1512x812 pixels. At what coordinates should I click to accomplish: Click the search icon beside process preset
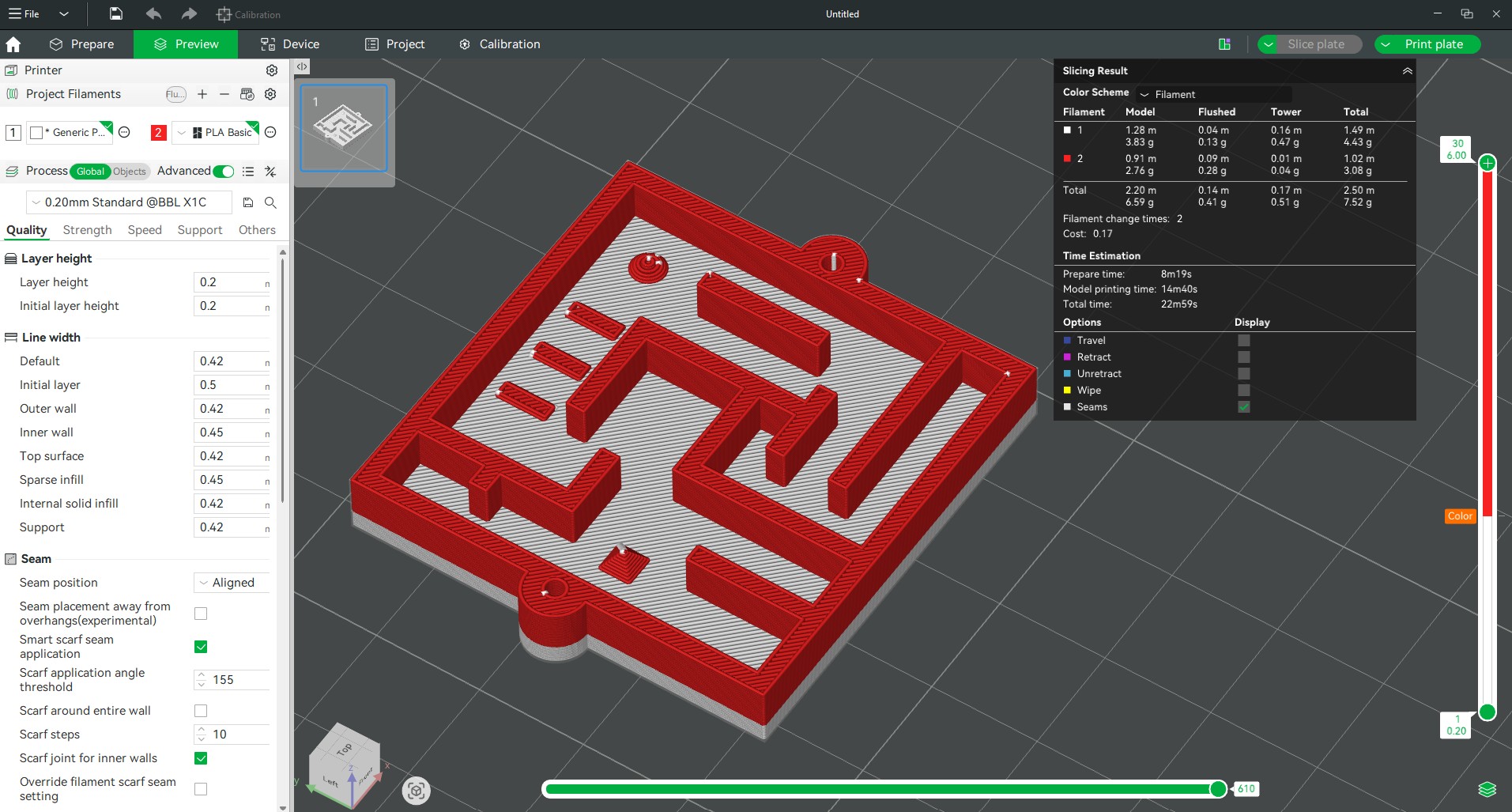(x=270, y=202)
